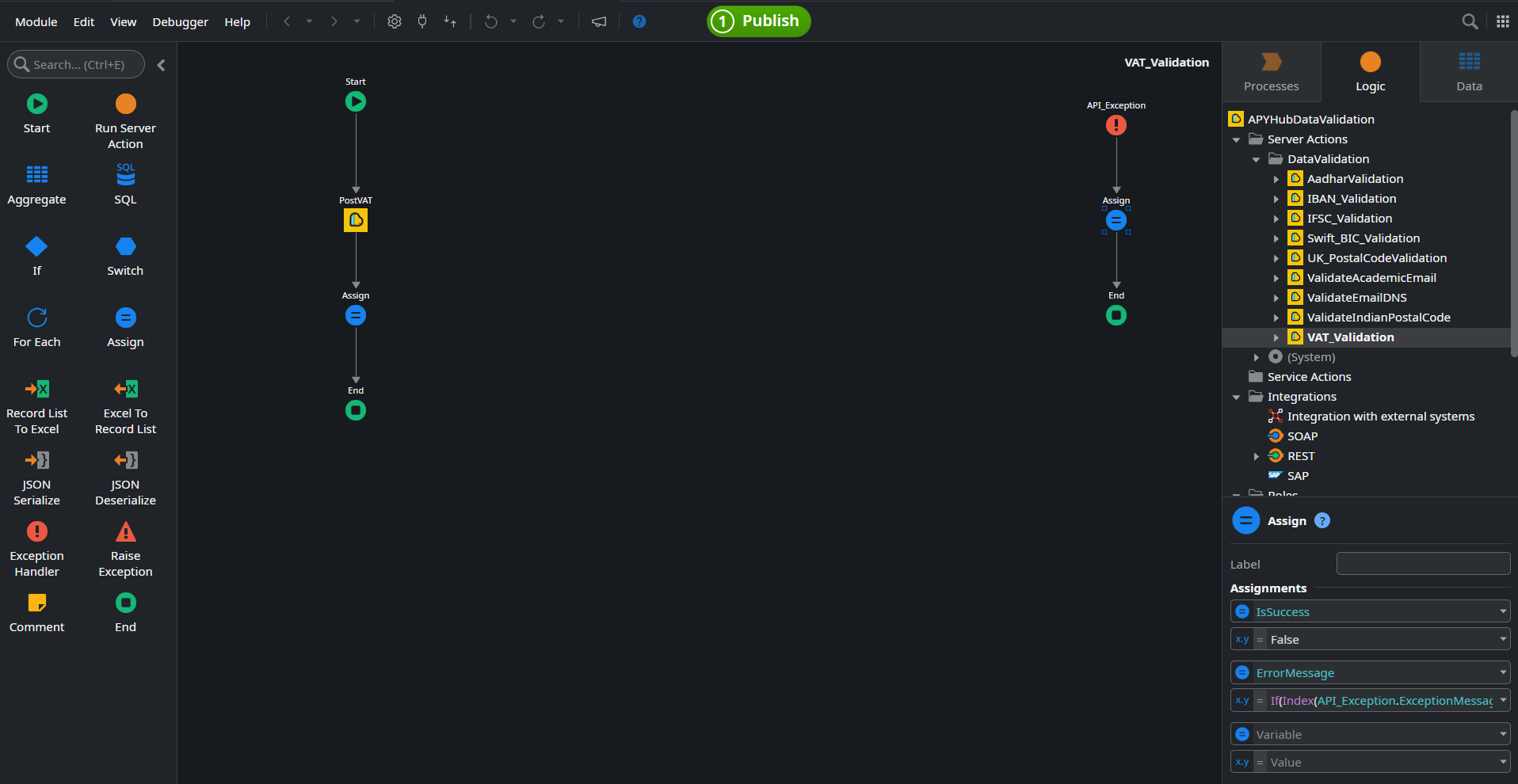Click the undo toolbar button
The height and width of the screenshot is (784, 1518).
point(491,21)
